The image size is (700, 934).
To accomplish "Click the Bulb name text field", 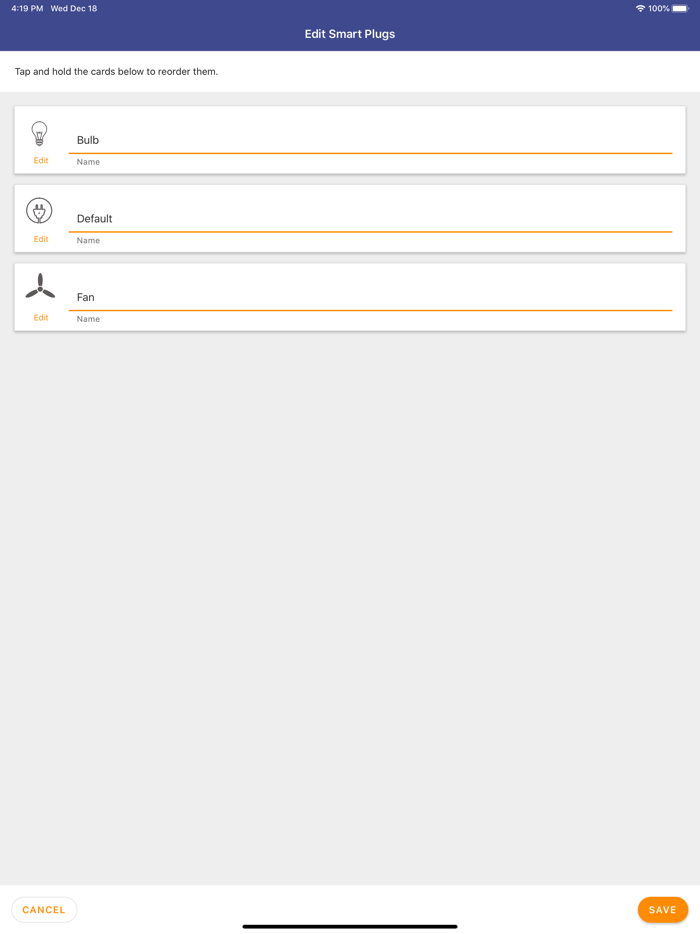I will [x=370, y=140].
